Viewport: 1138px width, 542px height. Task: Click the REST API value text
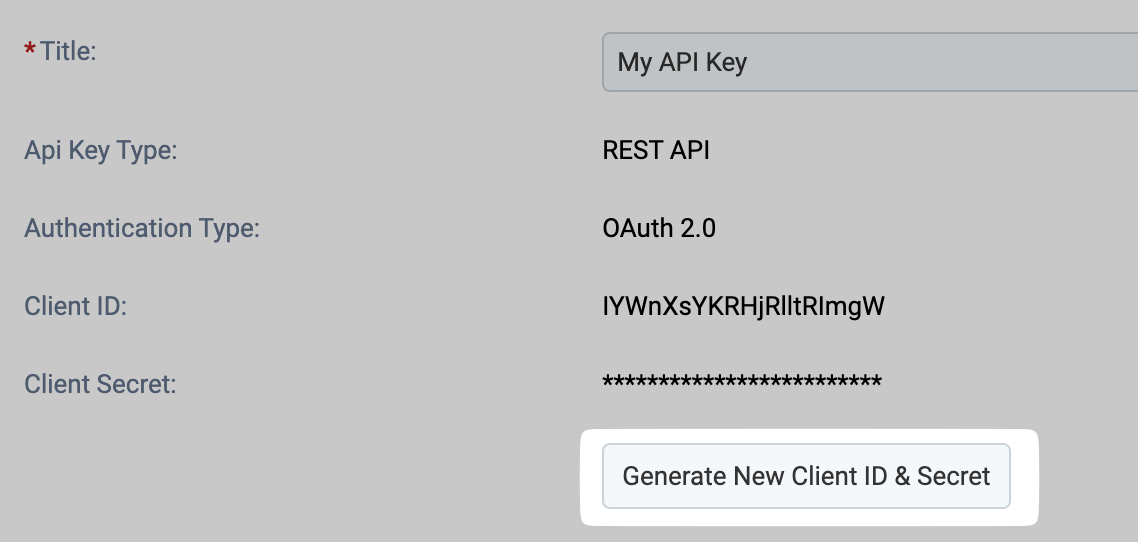pyautogui.click(x=656, y=151)
